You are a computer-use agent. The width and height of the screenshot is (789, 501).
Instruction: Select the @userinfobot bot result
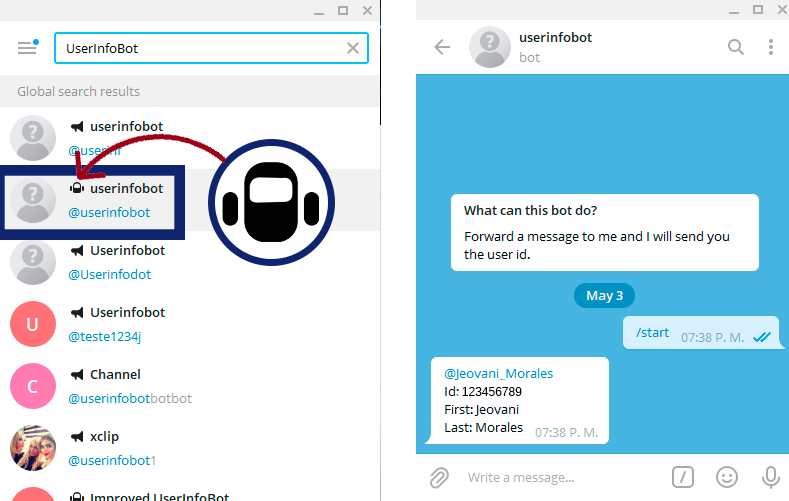pos(190,200)
